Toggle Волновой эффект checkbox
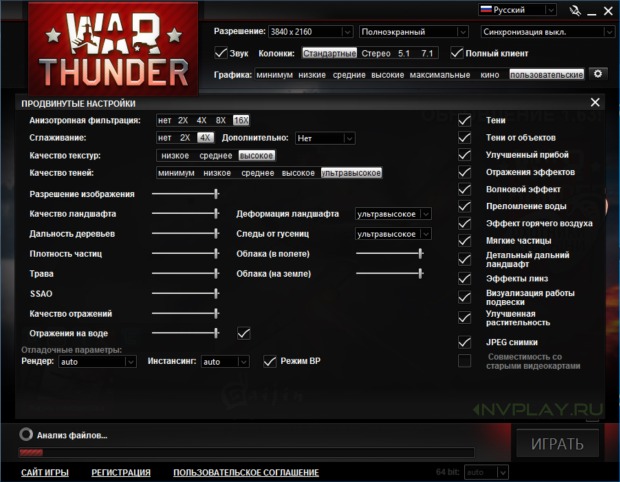Image resolution: width=620 pixels, height=482 pixels. pos(464,189)
